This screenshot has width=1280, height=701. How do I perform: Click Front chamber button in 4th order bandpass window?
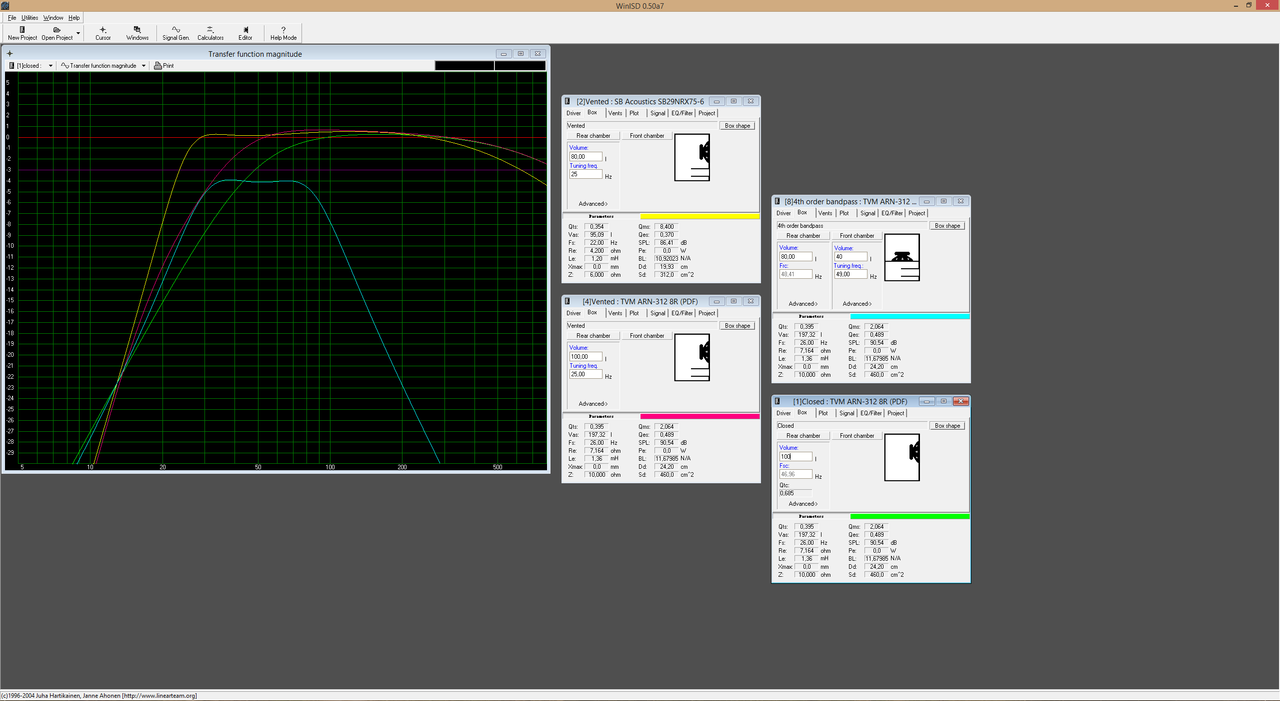tap(857, 236)
